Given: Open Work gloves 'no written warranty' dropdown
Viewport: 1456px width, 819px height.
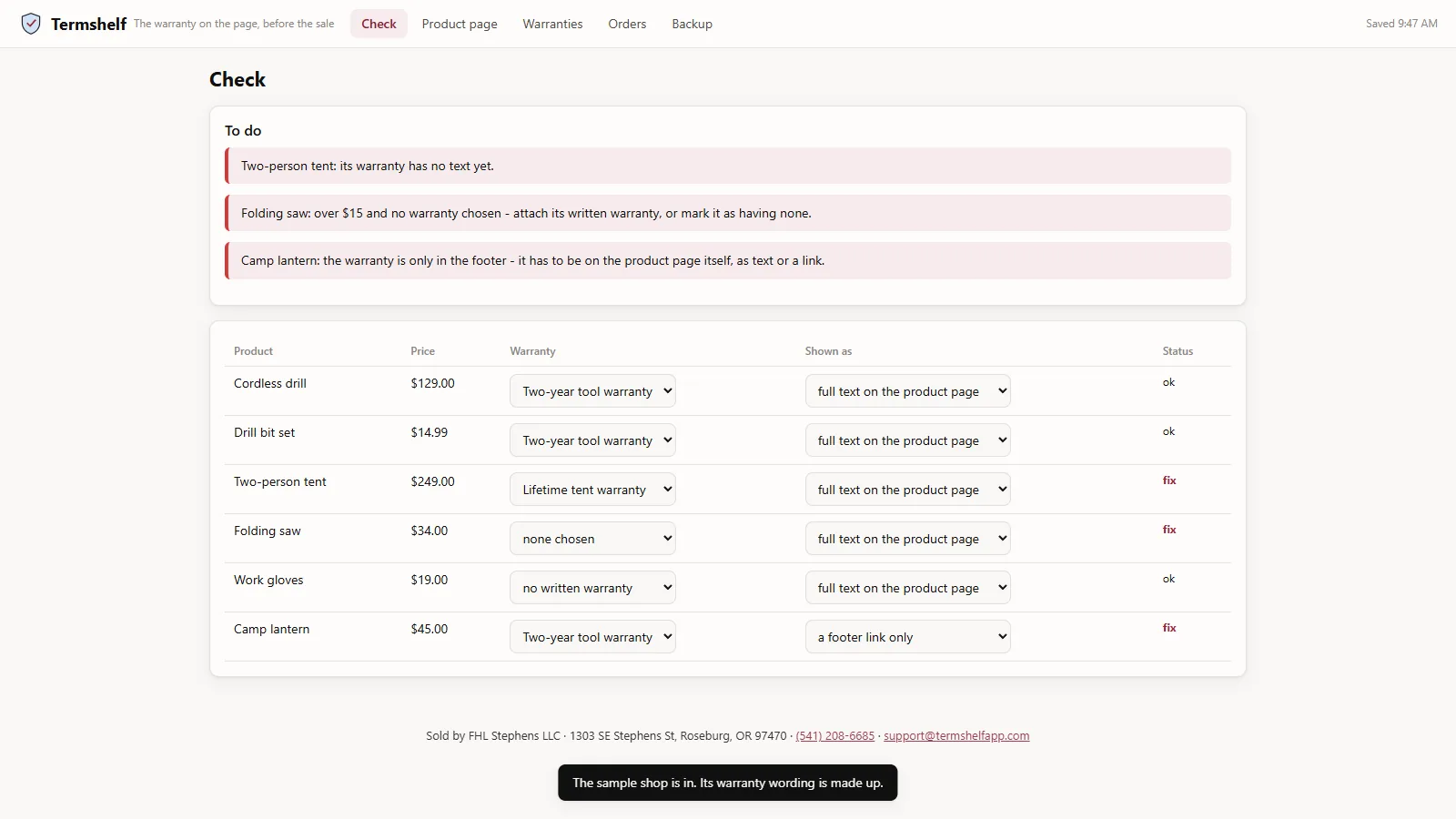Looking at the screenshot, I should [592, 588].
